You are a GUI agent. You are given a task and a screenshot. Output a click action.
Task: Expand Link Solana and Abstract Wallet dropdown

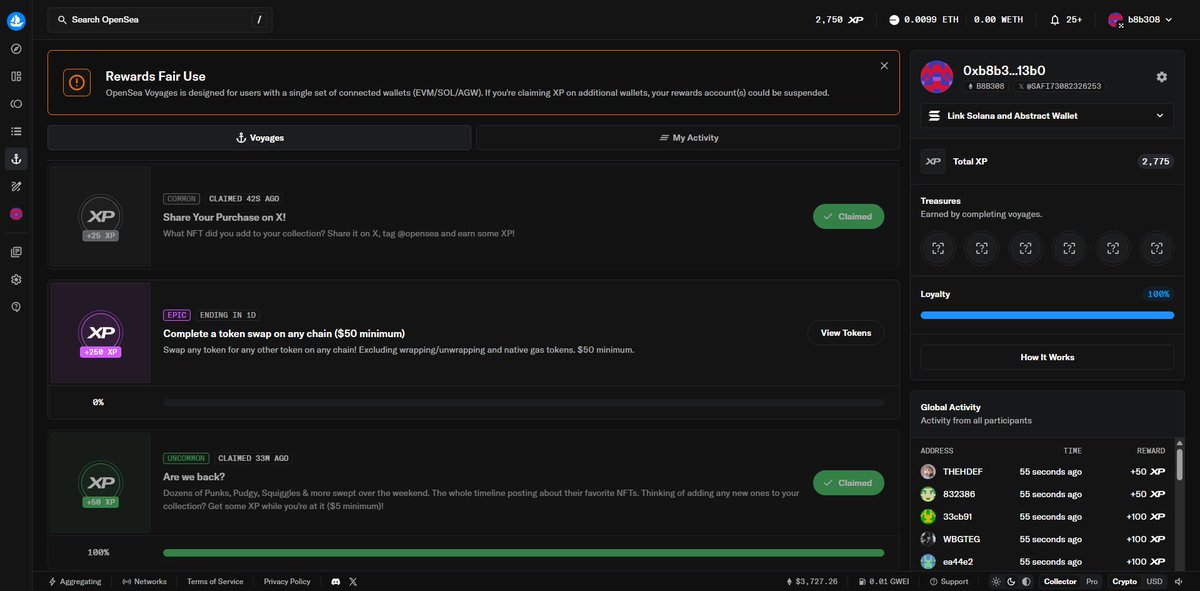pyautogui.click(x=1047, y=116)
